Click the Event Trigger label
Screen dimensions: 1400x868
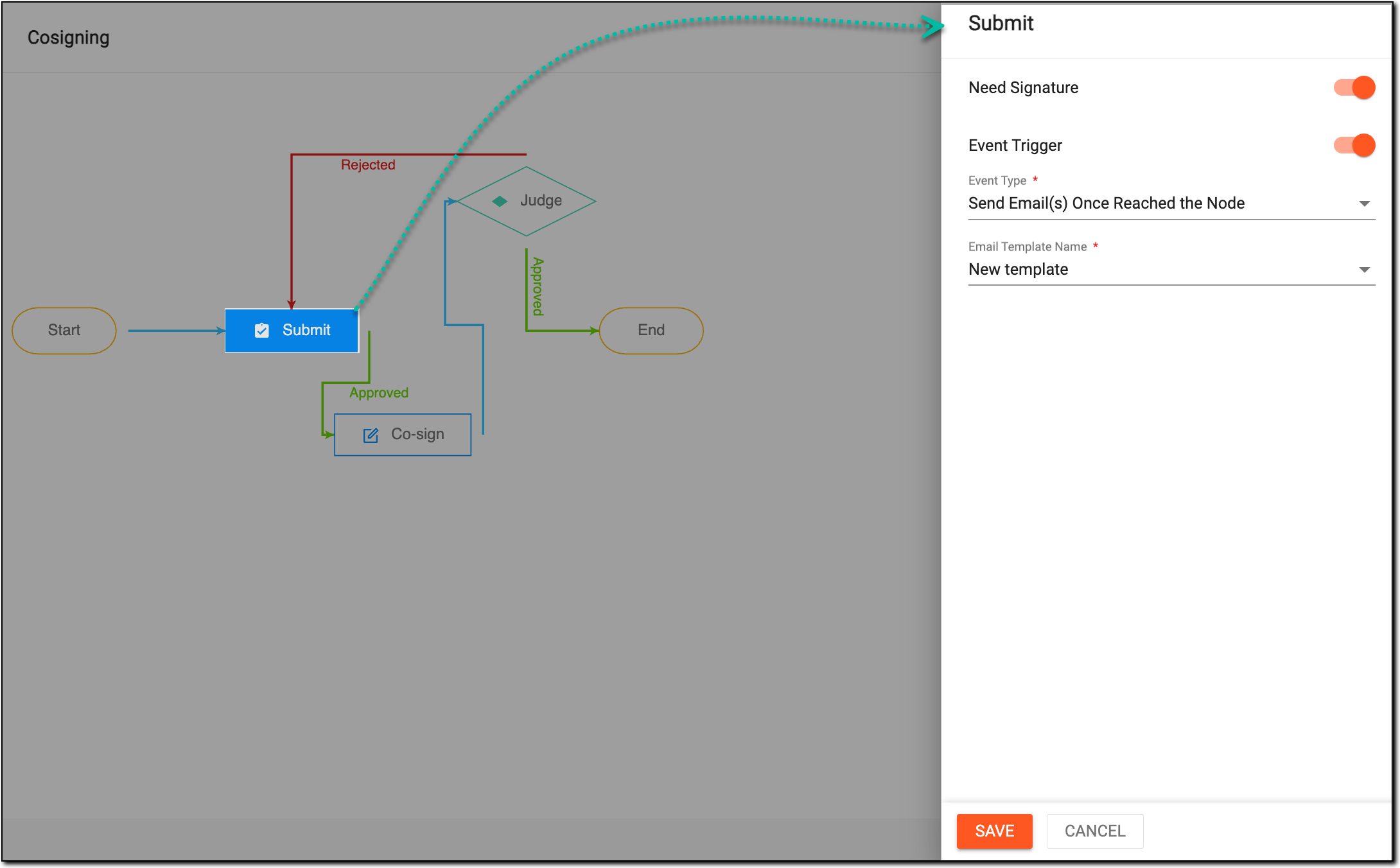click(1015, 146)
